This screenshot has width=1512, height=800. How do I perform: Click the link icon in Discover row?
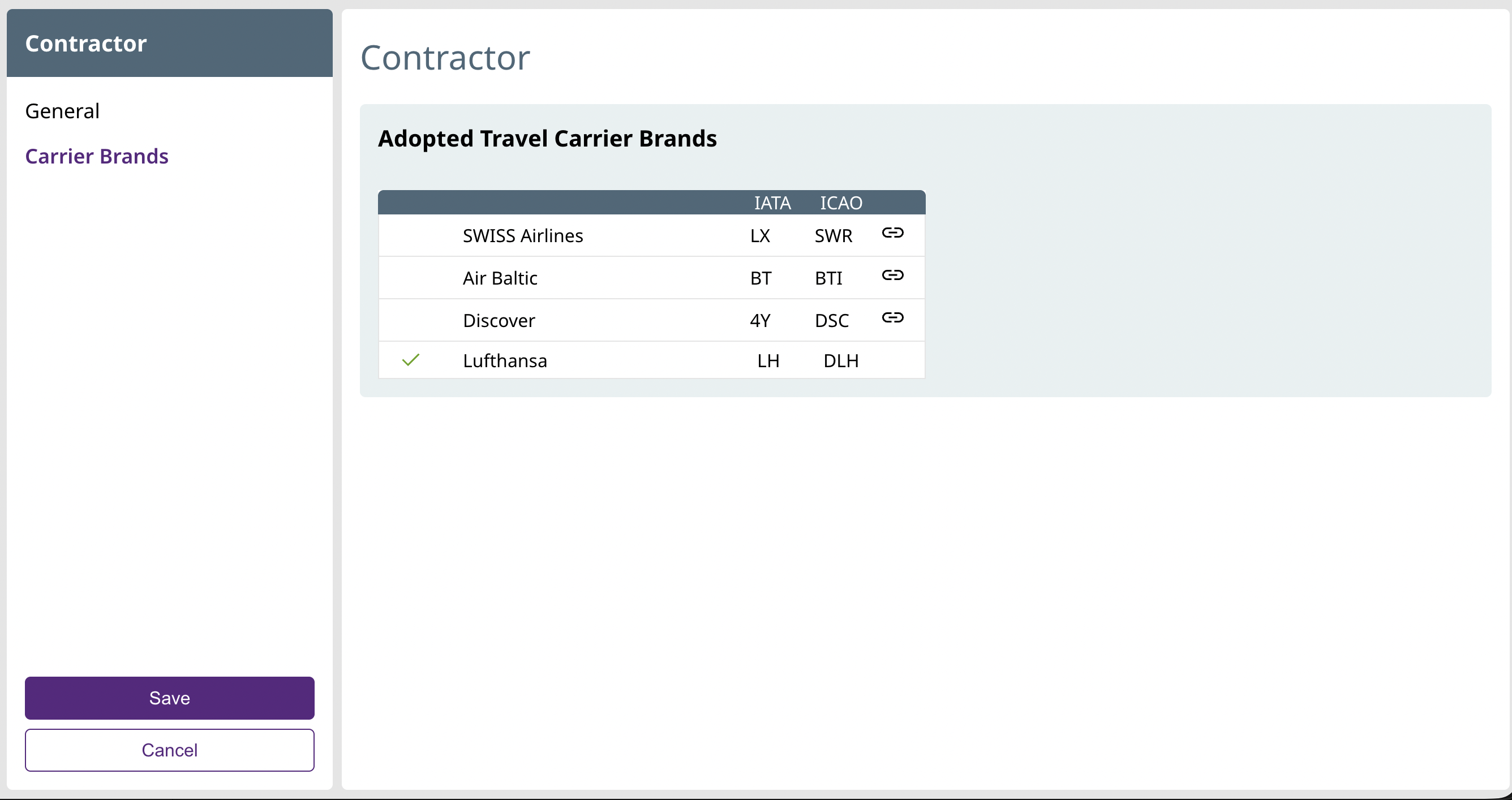pos(892,317)
